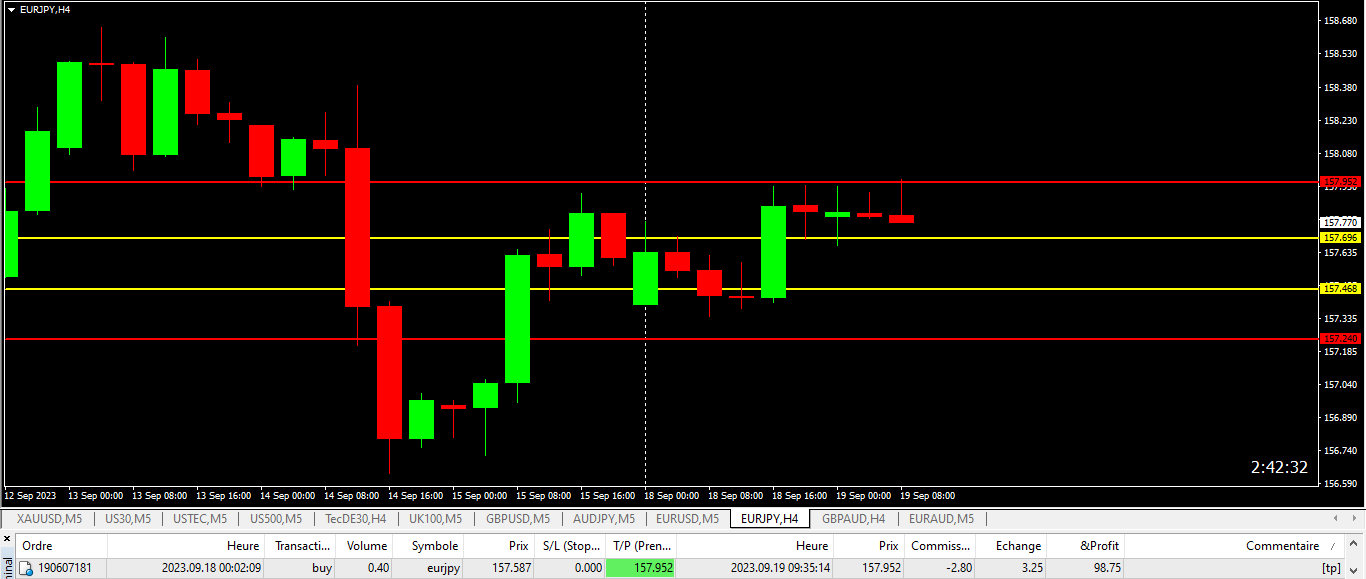
Task: Sort by the Commentaire column header
Action: (x=1235, y=546)
